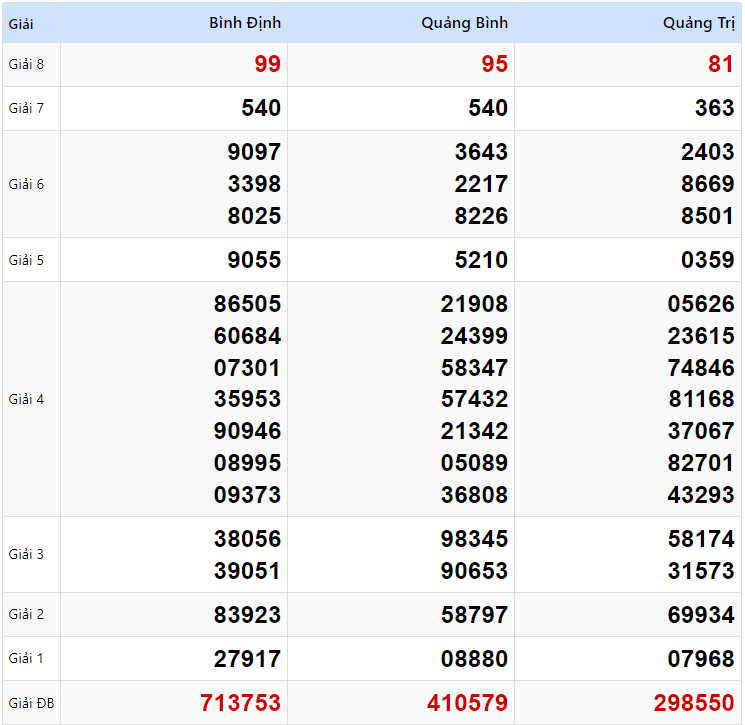Click the Quảng Trị column header
745x725 pixels.
(698, 22)
